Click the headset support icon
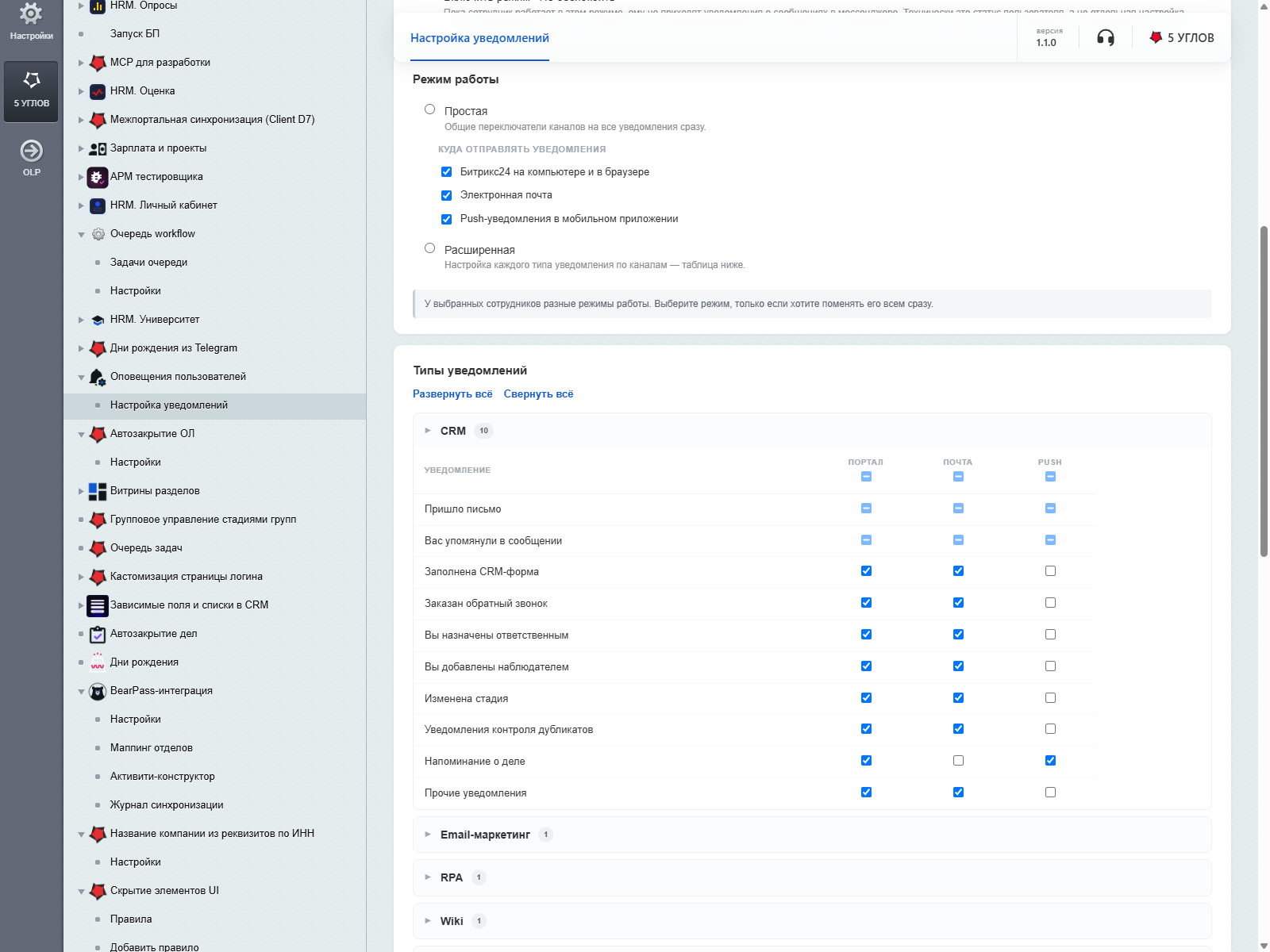1270x952 pixels. [1105, 38]
